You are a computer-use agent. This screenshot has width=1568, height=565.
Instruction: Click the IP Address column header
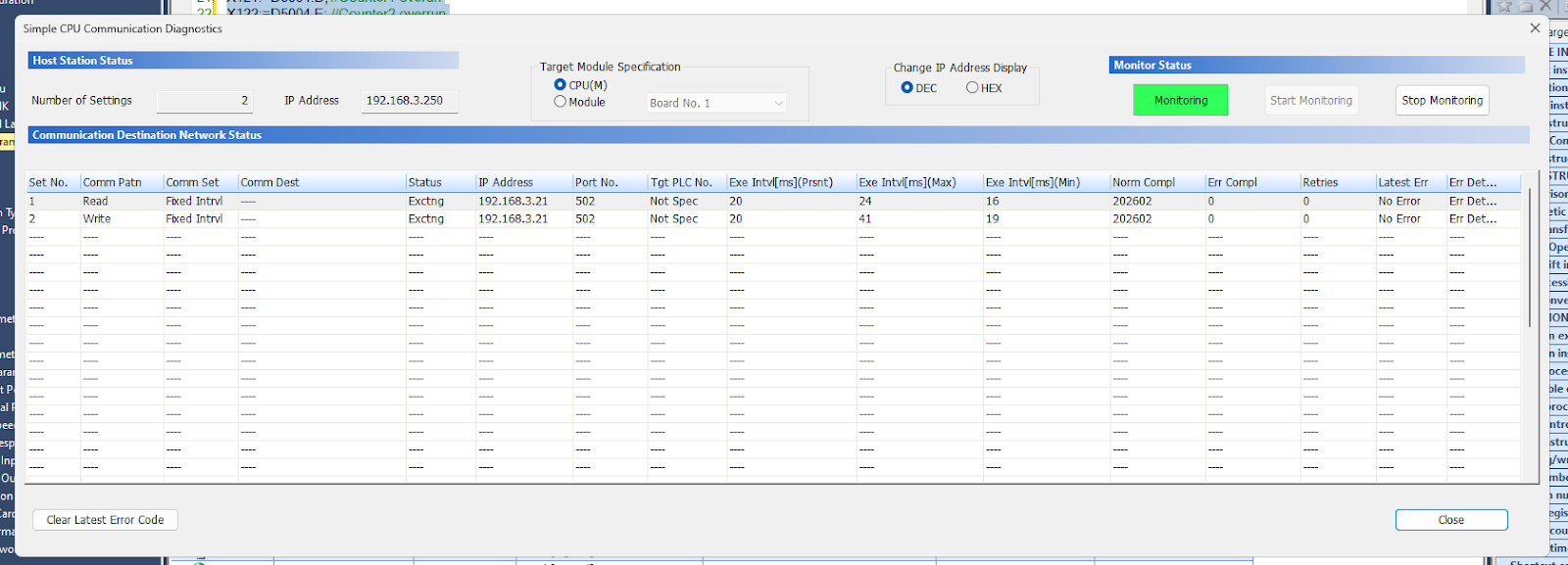(x=524, y=182)
